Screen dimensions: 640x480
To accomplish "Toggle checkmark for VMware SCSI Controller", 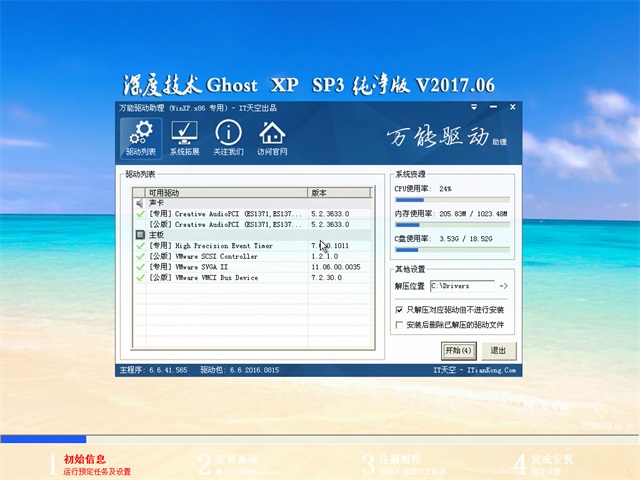I will tap(140, 256).
